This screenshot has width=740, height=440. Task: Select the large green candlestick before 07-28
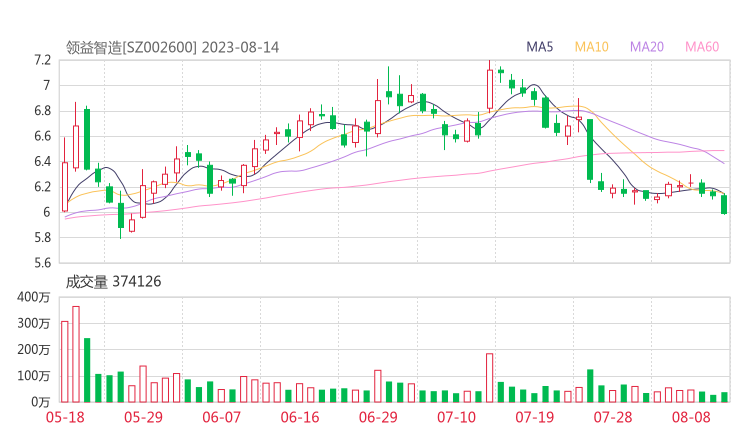tap(590, 150)
